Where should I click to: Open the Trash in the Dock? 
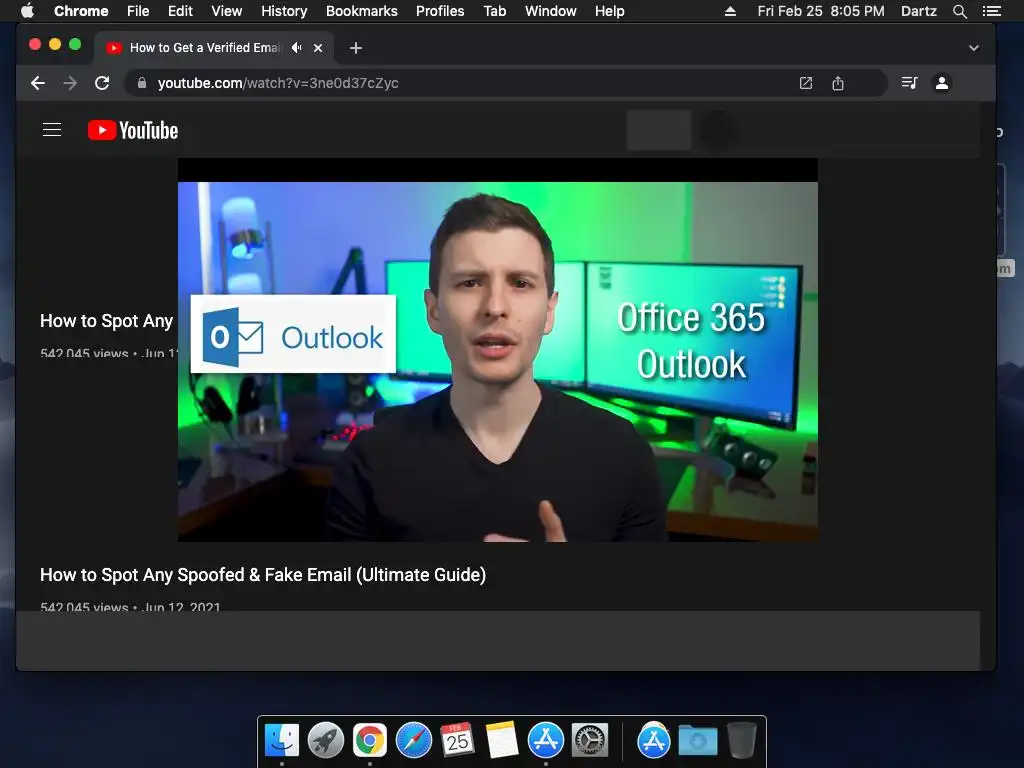click(x=742, y=741)
